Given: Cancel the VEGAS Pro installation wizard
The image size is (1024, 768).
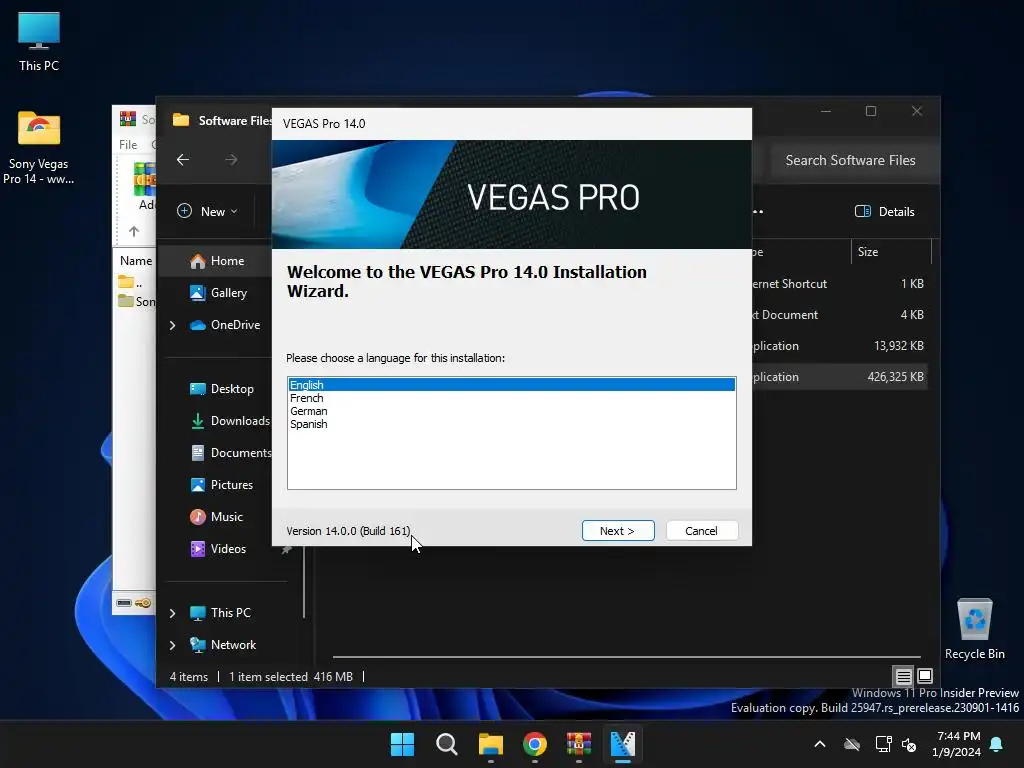Looking at the screenshot, I should coord(702,531).
